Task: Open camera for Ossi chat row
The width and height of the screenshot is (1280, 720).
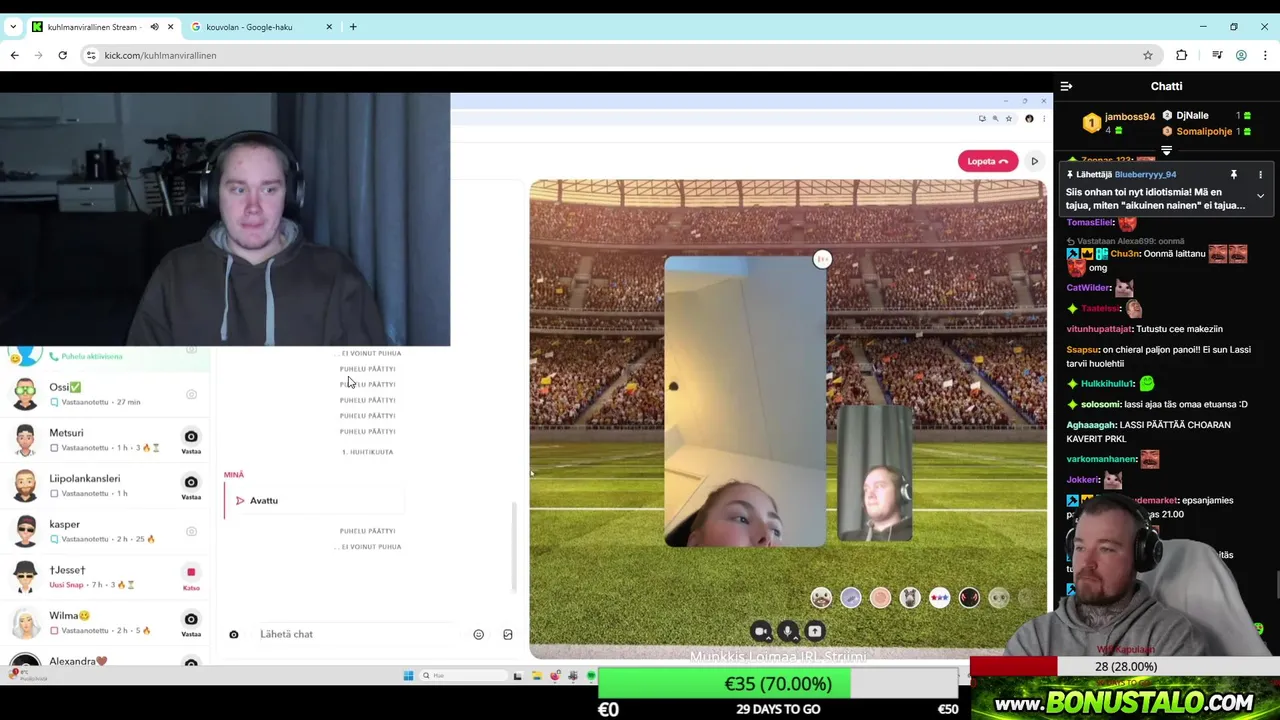Action: click(191, 394)
